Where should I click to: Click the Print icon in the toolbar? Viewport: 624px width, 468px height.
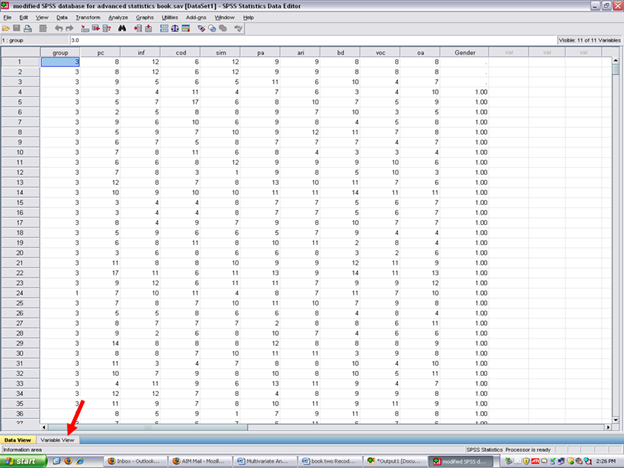[28, 28]
